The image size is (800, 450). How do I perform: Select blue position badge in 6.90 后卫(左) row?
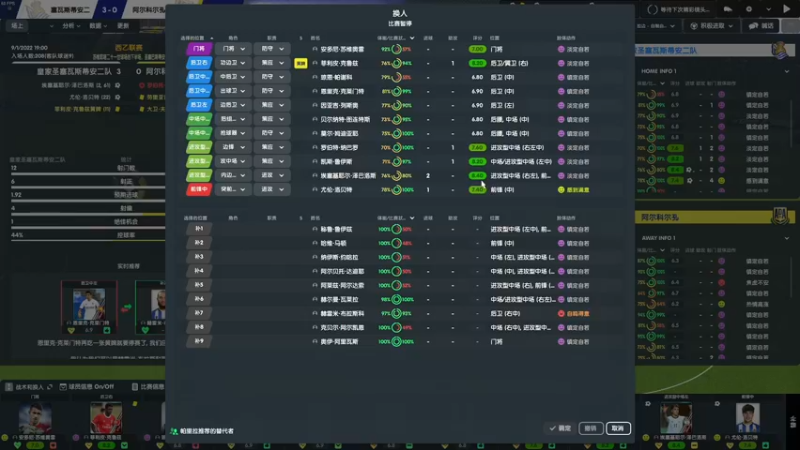(198, 105)
